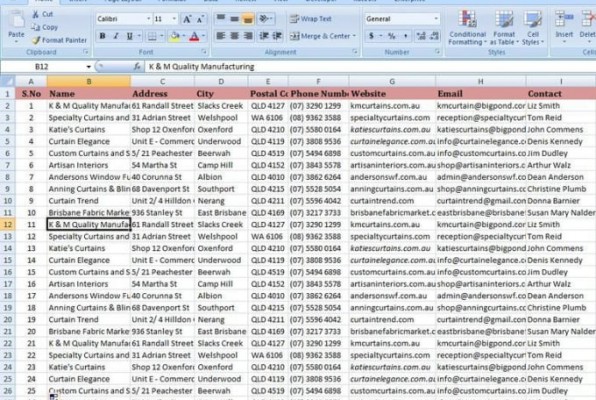The height and width of the screenshot is (400, 596).
Task: Open Cell Styles gallery
Action: click(x=533, y=27)
